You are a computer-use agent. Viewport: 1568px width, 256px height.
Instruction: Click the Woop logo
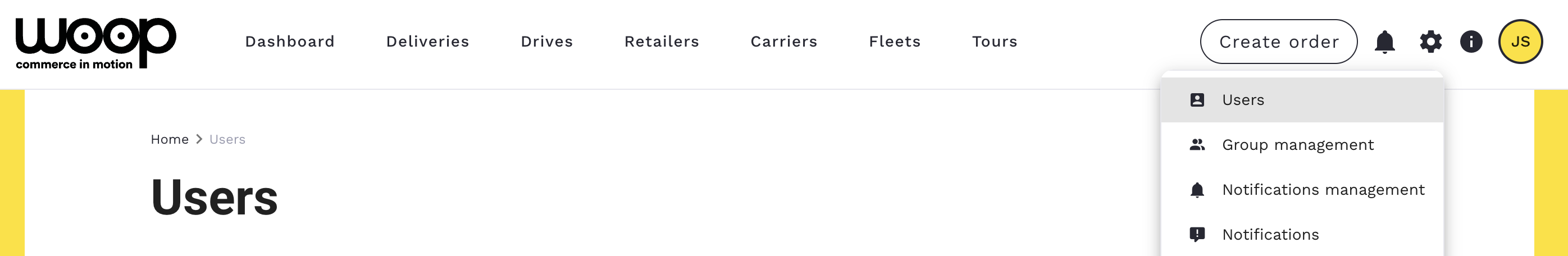tap(95, 43)
